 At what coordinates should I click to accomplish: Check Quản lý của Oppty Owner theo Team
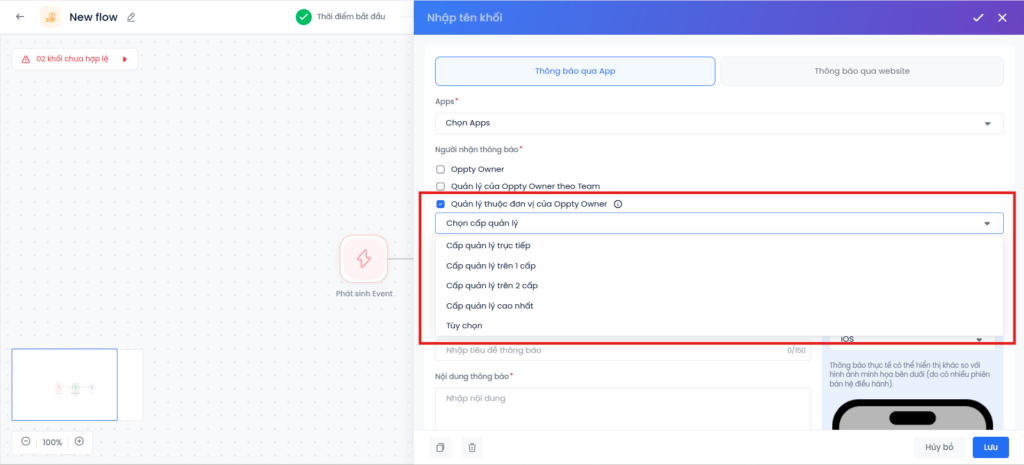(441, 186)
